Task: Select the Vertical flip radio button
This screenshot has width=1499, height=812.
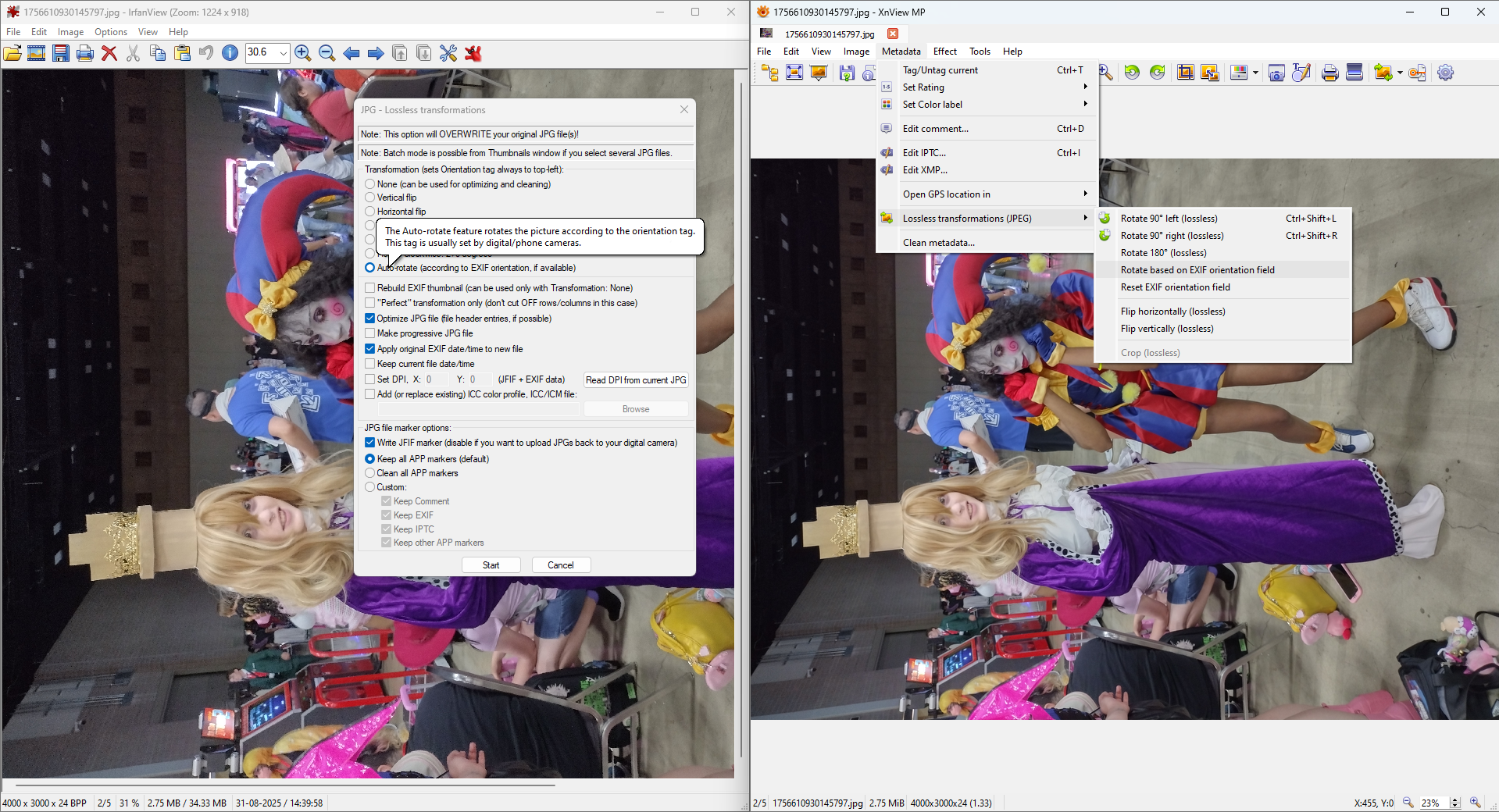Action: [370, 198]
